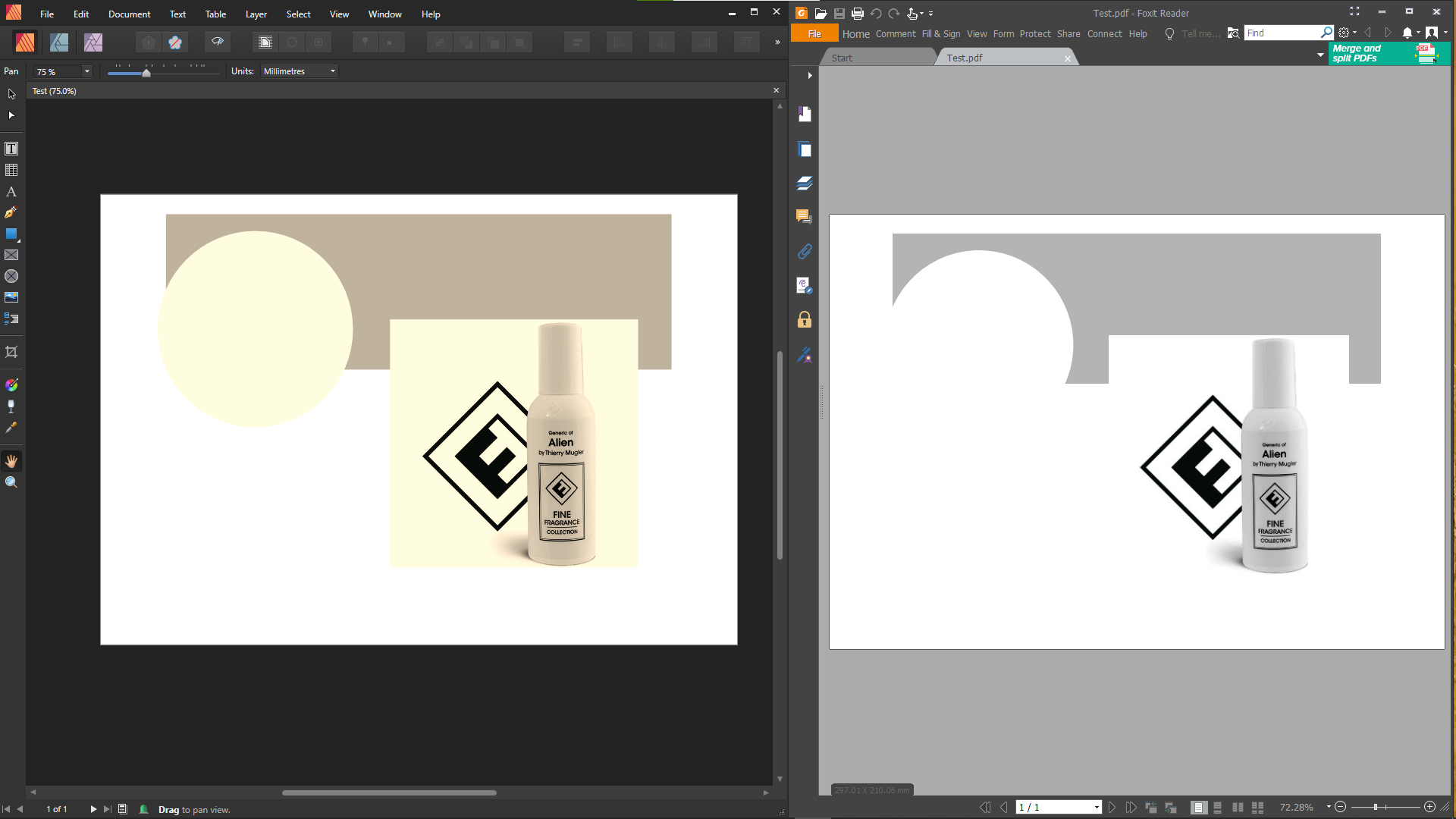Click Foxit zoom slider handle
This screenshot has width=1456, height=819.
1375,807
